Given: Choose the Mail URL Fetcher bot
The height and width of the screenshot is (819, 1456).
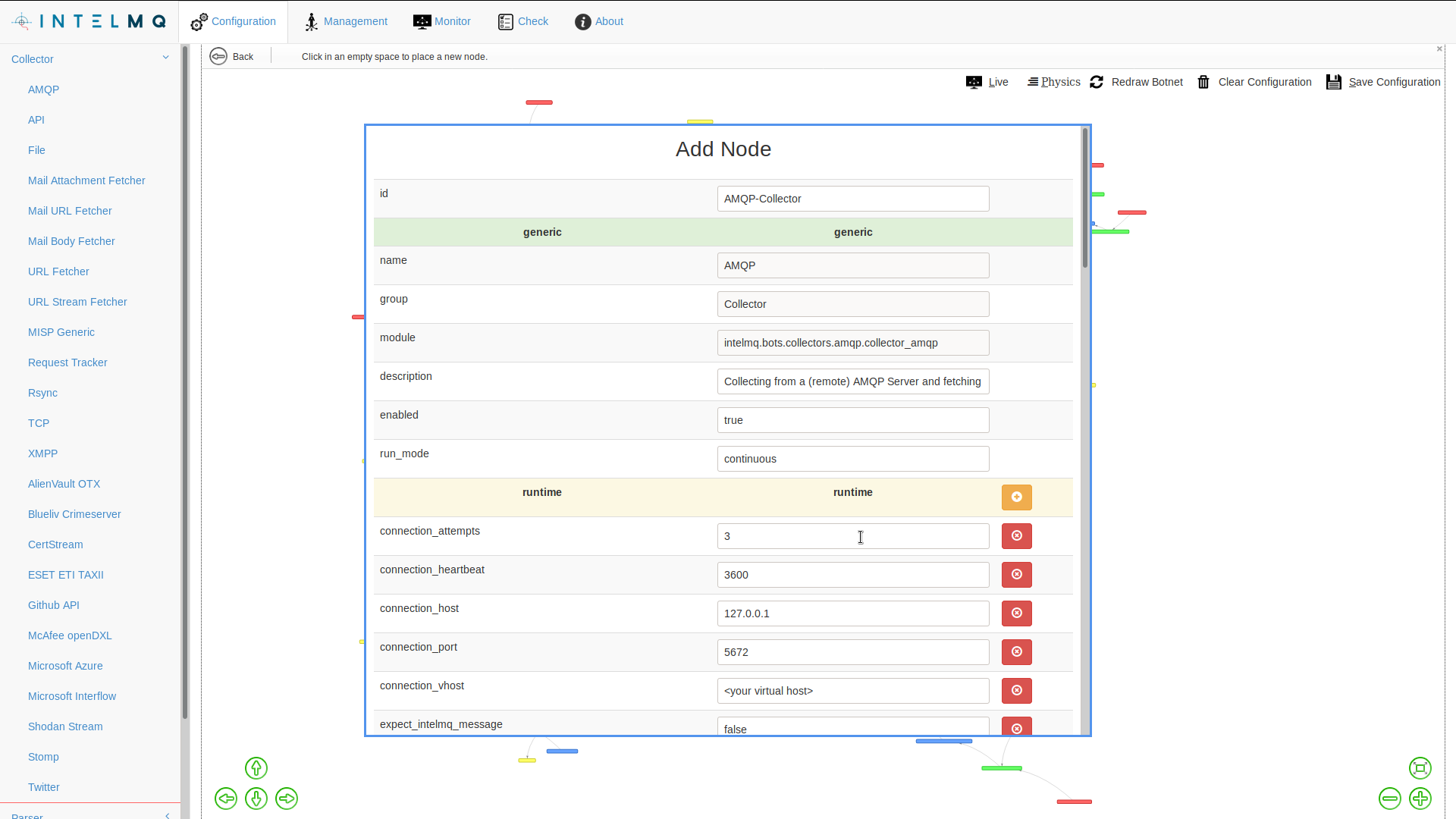Looking at the screenshot, I should coord(70,211).
